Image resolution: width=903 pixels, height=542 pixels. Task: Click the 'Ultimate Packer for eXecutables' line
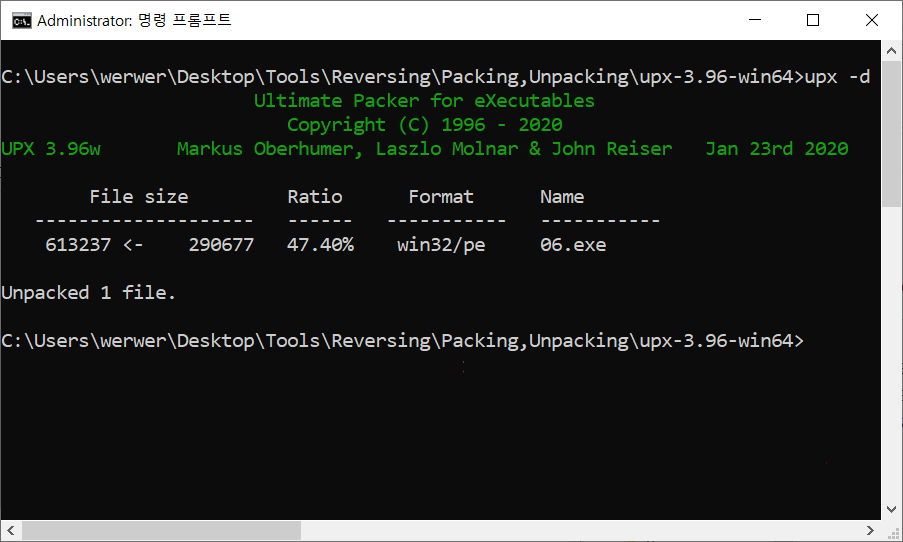point(424,101)
